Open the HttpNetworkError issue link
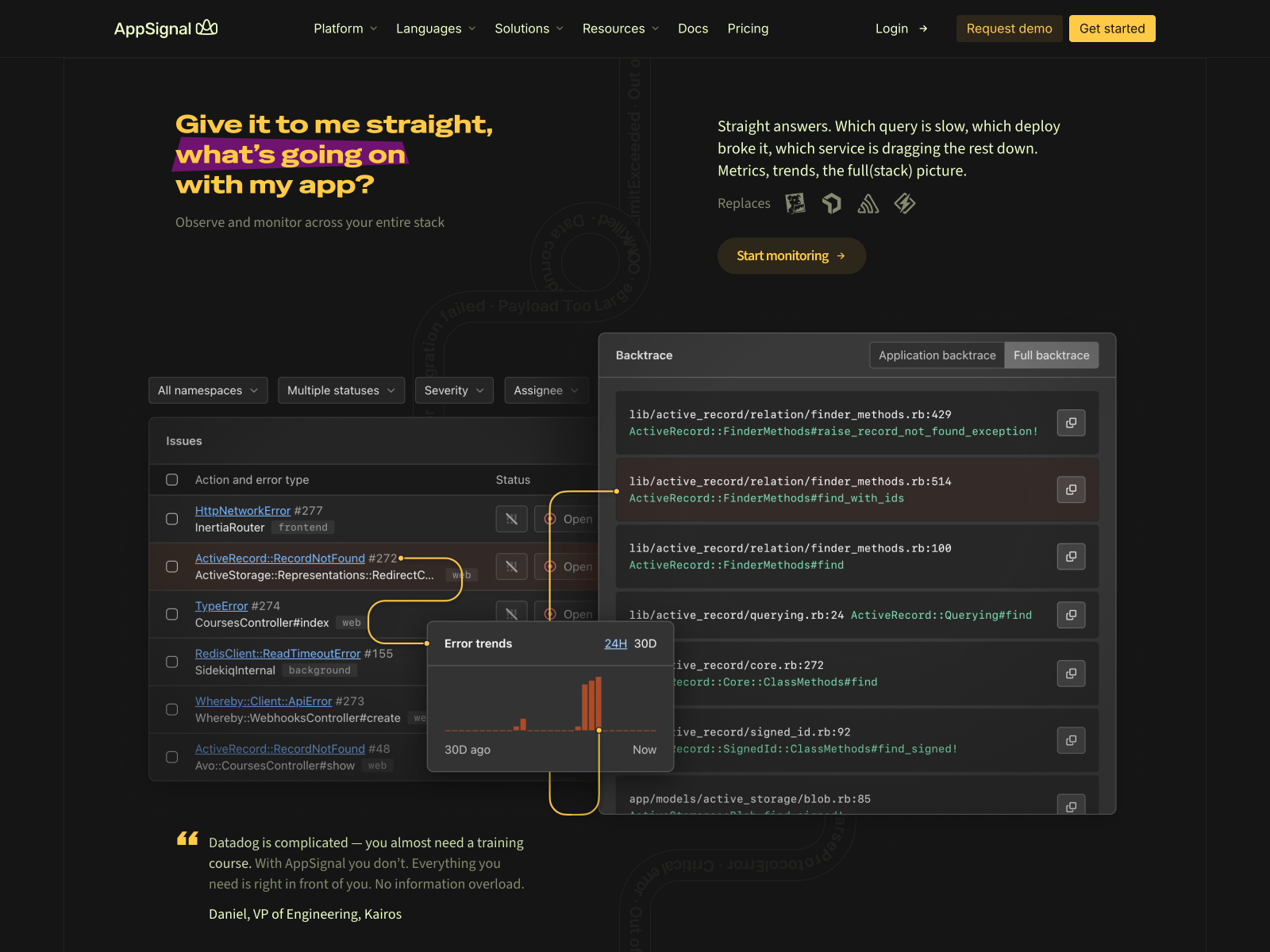Screen dimensions: 1270x952 243,511
